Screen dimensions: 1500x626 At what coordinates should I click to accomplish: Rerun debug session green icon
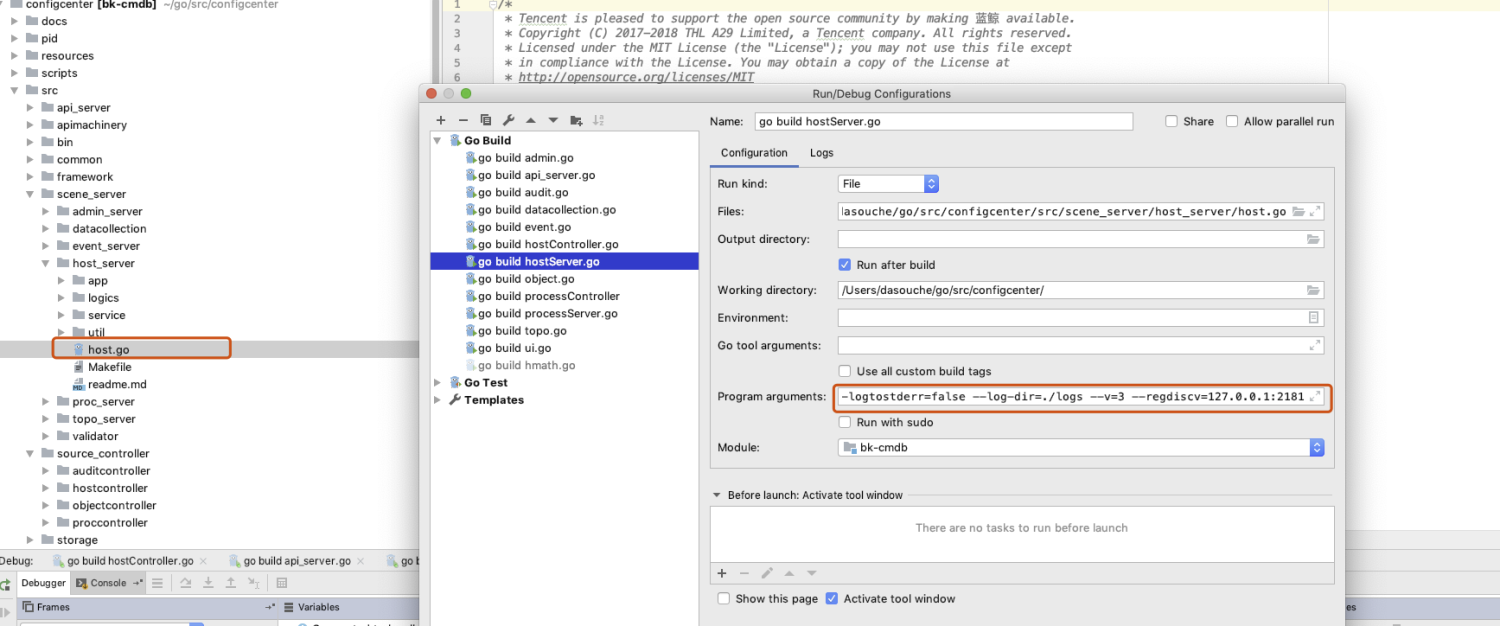(5, 584)
